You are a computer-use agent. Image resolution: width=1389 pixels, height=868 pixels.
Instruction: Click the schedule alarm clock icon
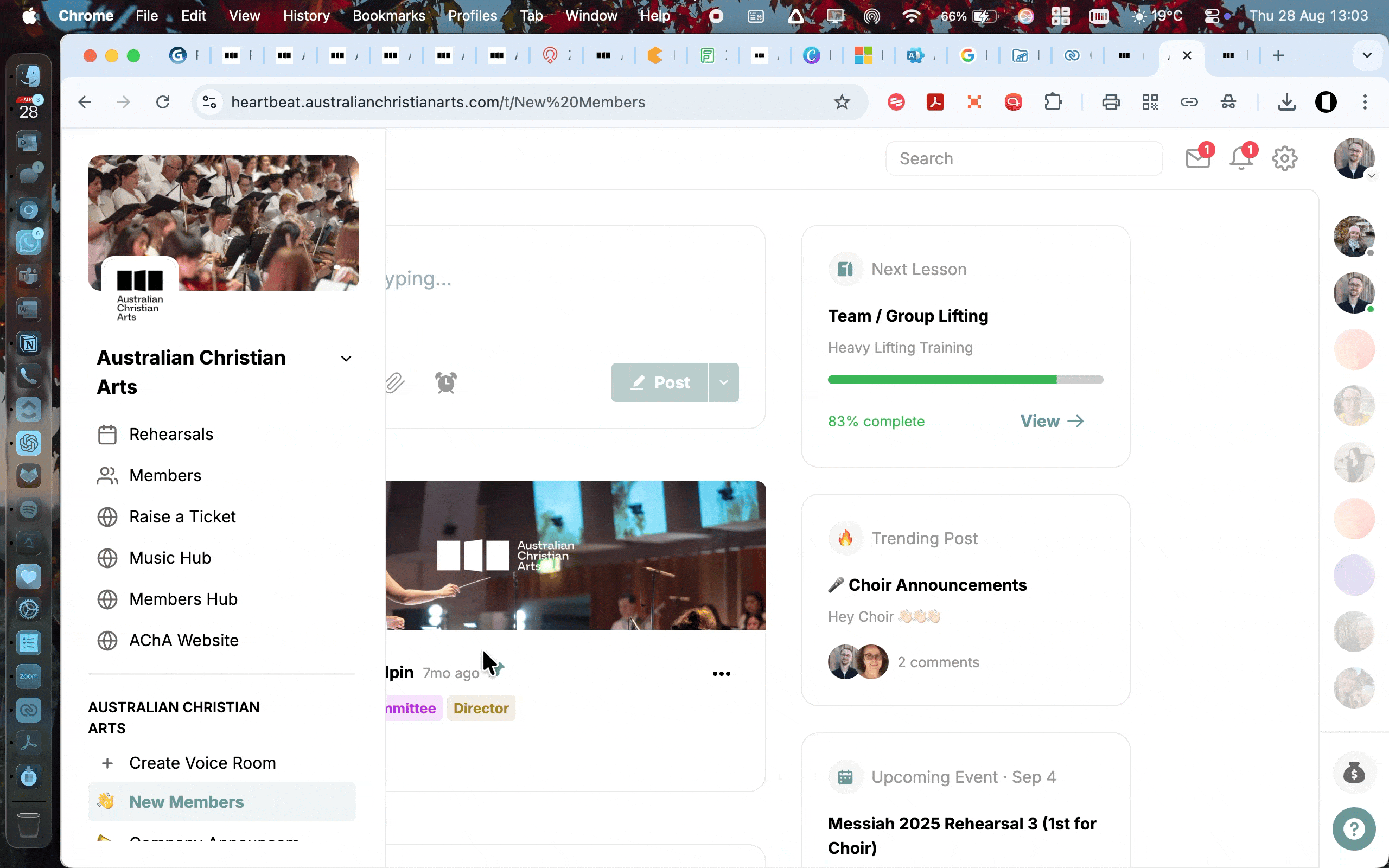point(446,382)
